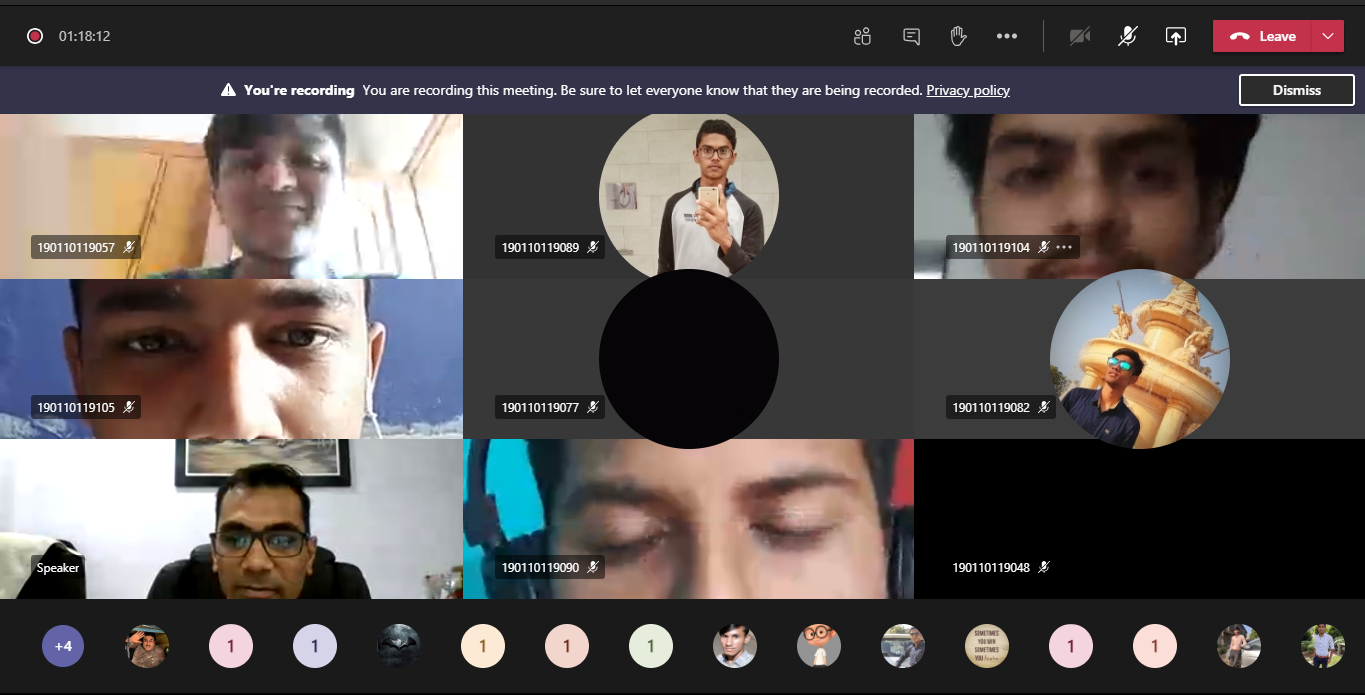Expand the +4 overflow participants
Screen dimensions: 1365x695
click(63, 646)
